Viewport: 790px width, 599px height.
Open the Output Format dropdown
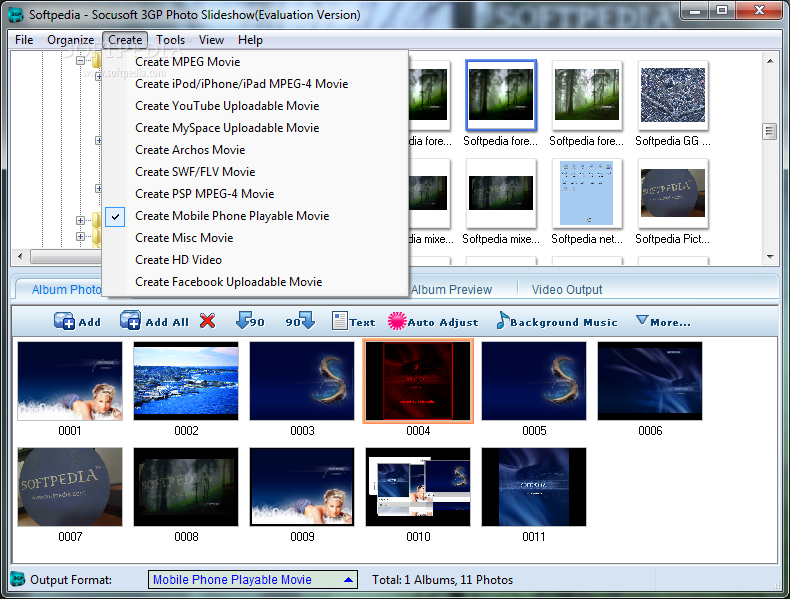tap(252, 579)
